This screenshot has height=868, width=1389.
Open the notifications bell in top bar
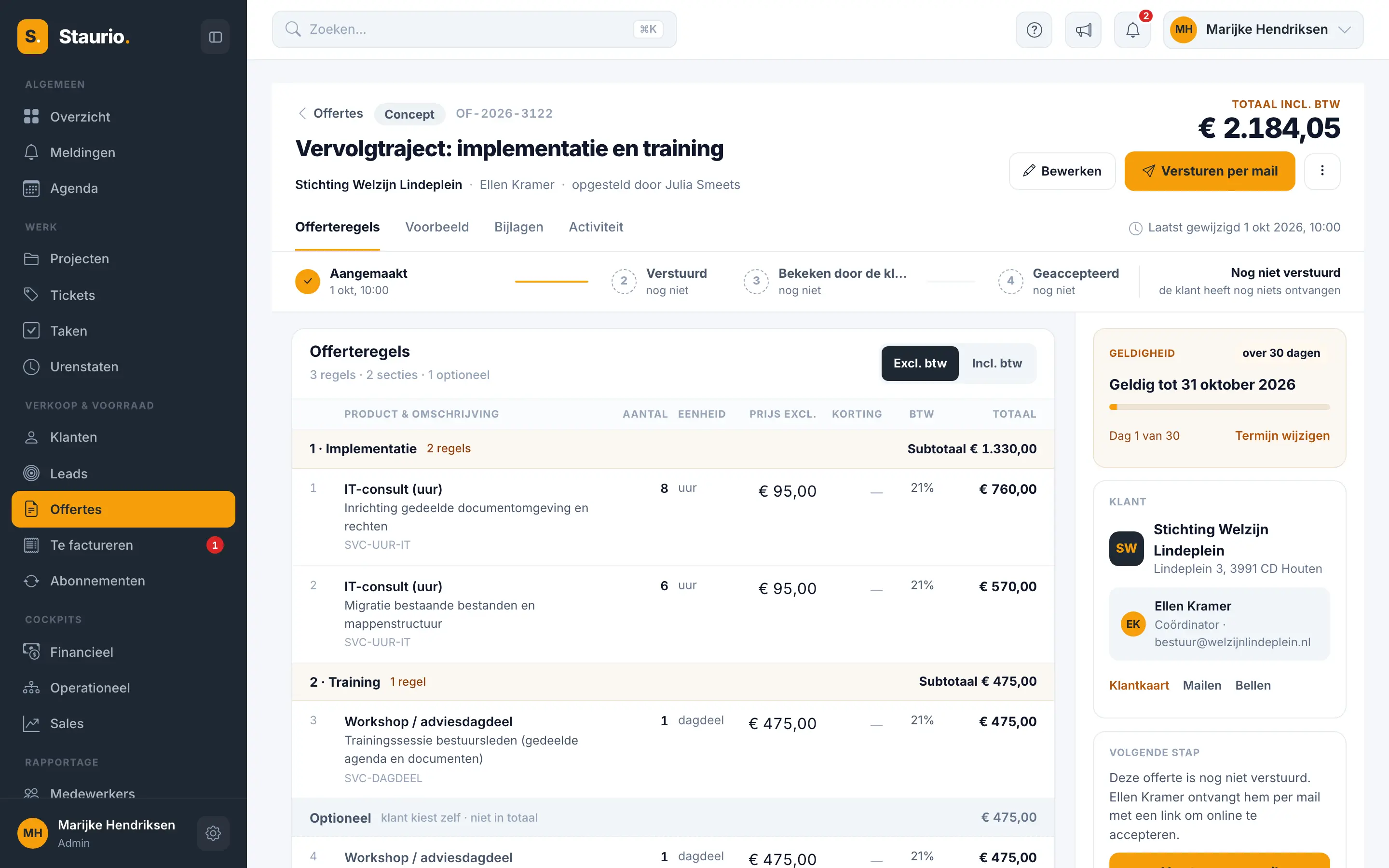1132,30
